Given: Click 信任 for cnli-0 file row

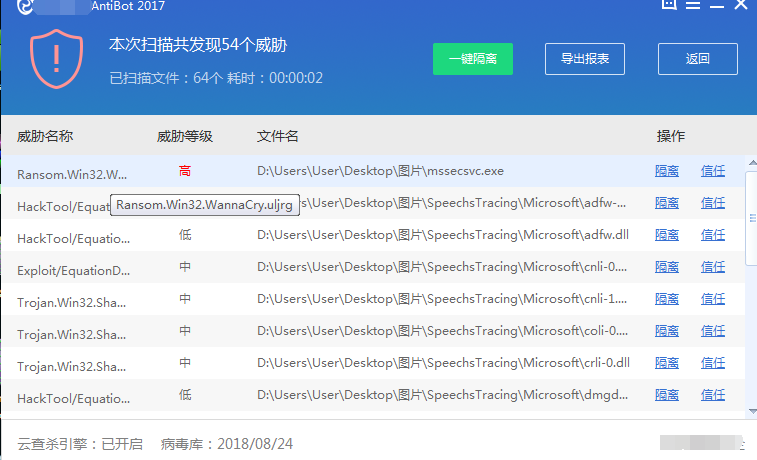Looking at the screenshot, I should 713,267.
